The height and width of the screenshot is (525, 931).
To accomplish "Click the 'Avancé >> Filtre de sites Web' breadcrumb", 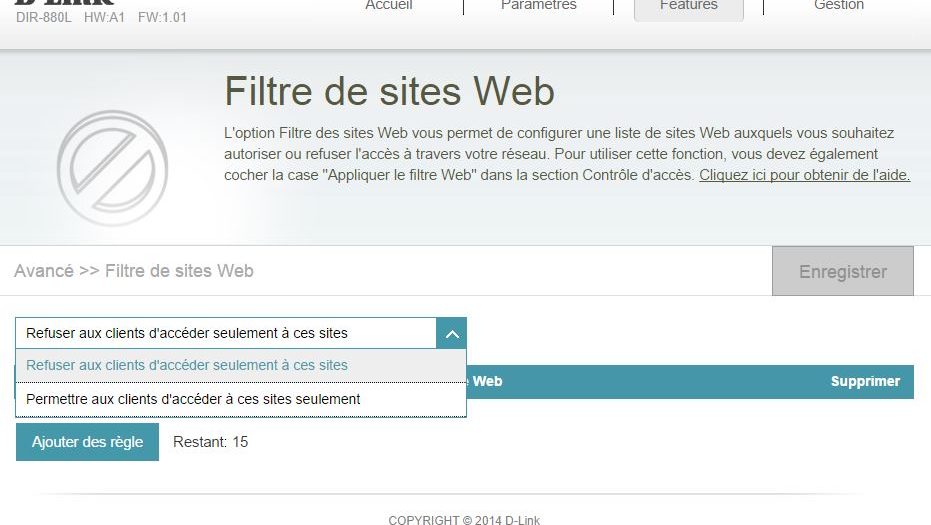I will 134,271.
